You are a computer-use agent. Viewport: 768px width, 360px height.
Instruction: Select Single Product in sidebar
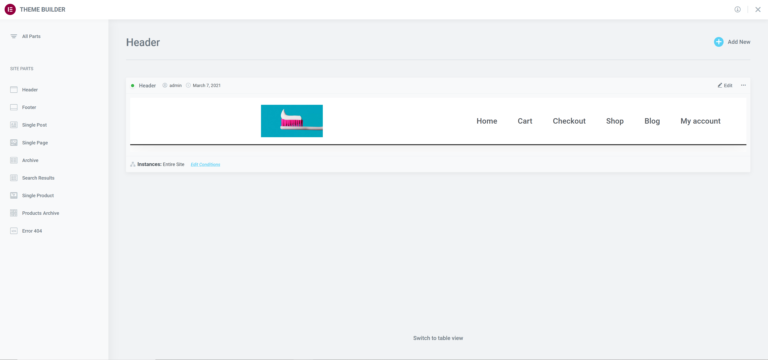click(38, 195)
